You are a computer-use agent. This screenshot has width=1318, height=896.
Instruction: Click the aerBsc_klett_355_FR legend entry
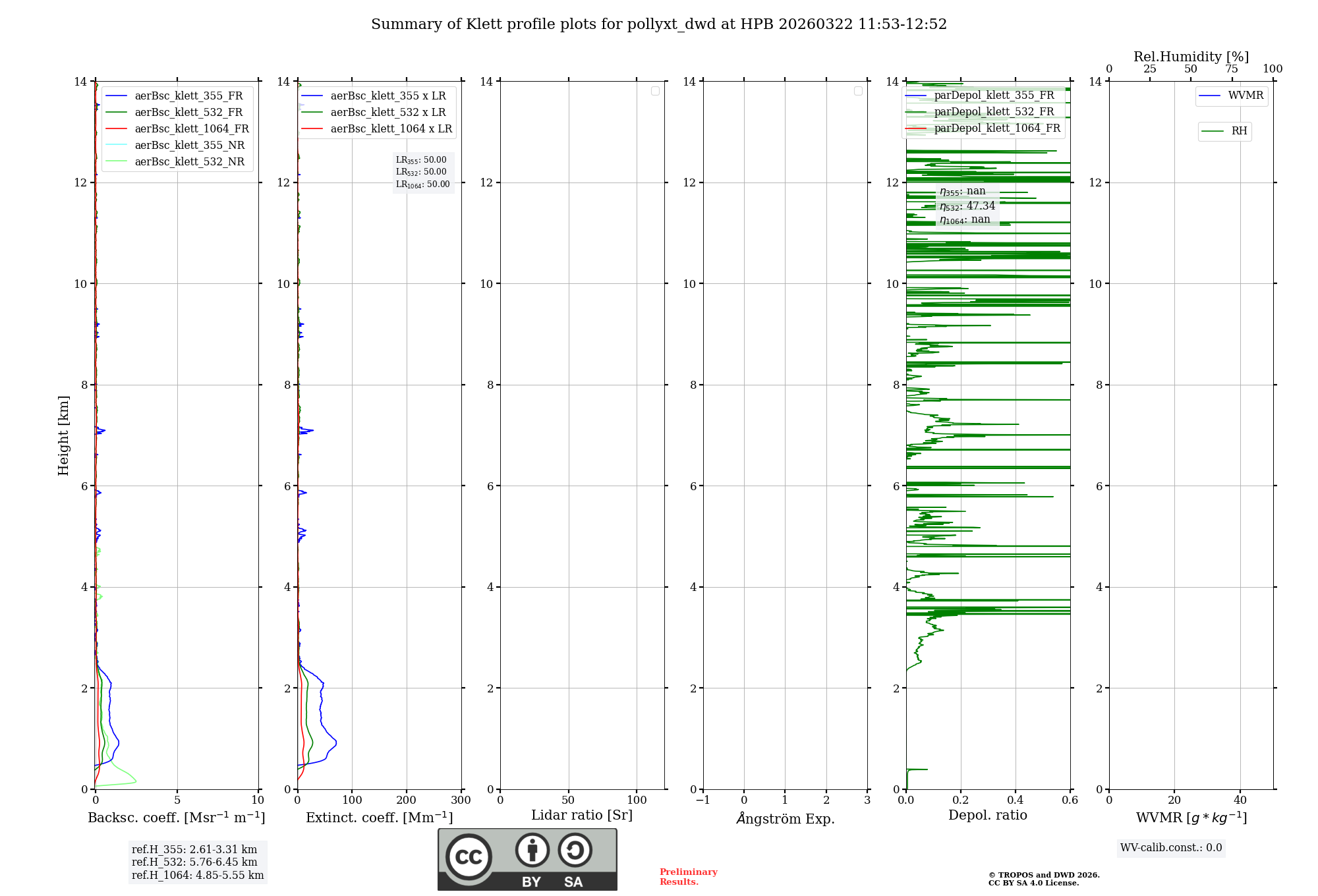point(188,96)
